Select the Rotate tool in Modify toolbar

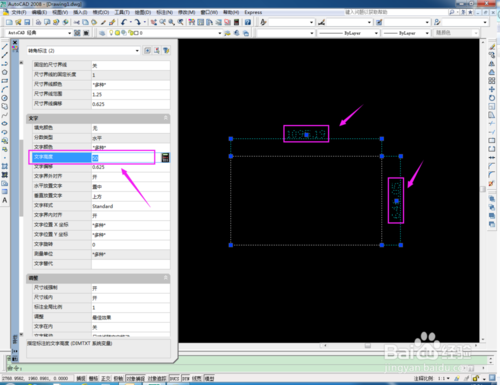[x=492, y=98]
